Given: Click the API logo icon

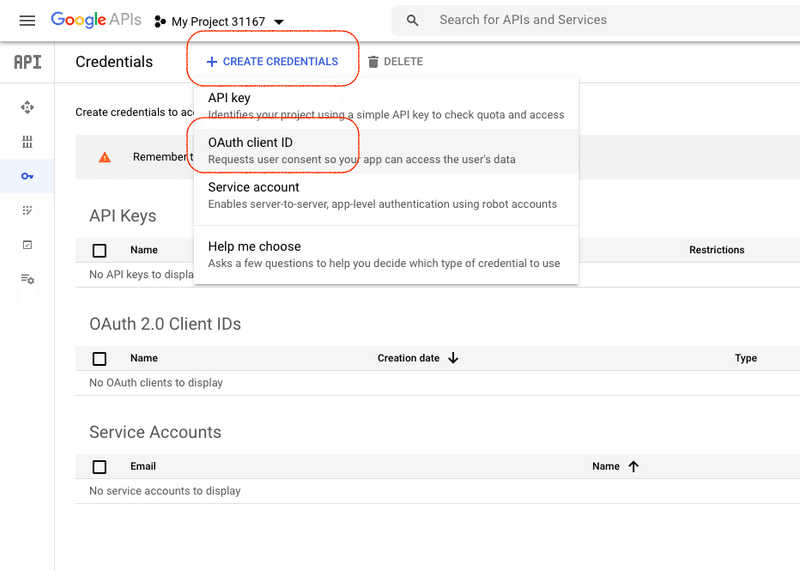Looking at the screenshot, I should (x=27, y=62).
